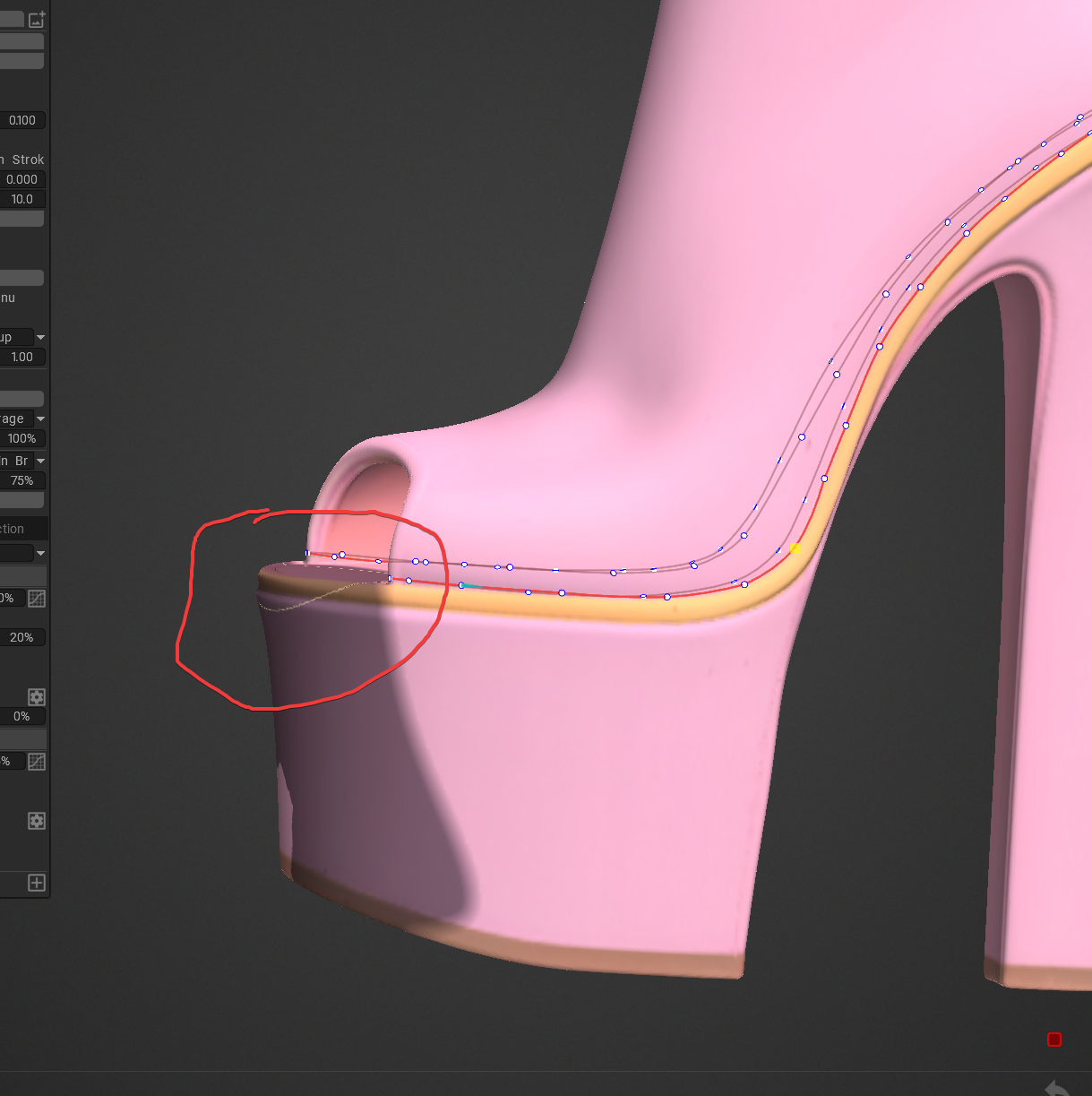Viewport: 1092px width, 1096px height.
Task: Open the curve editor beside the 20% field
Action: point(37,599)
